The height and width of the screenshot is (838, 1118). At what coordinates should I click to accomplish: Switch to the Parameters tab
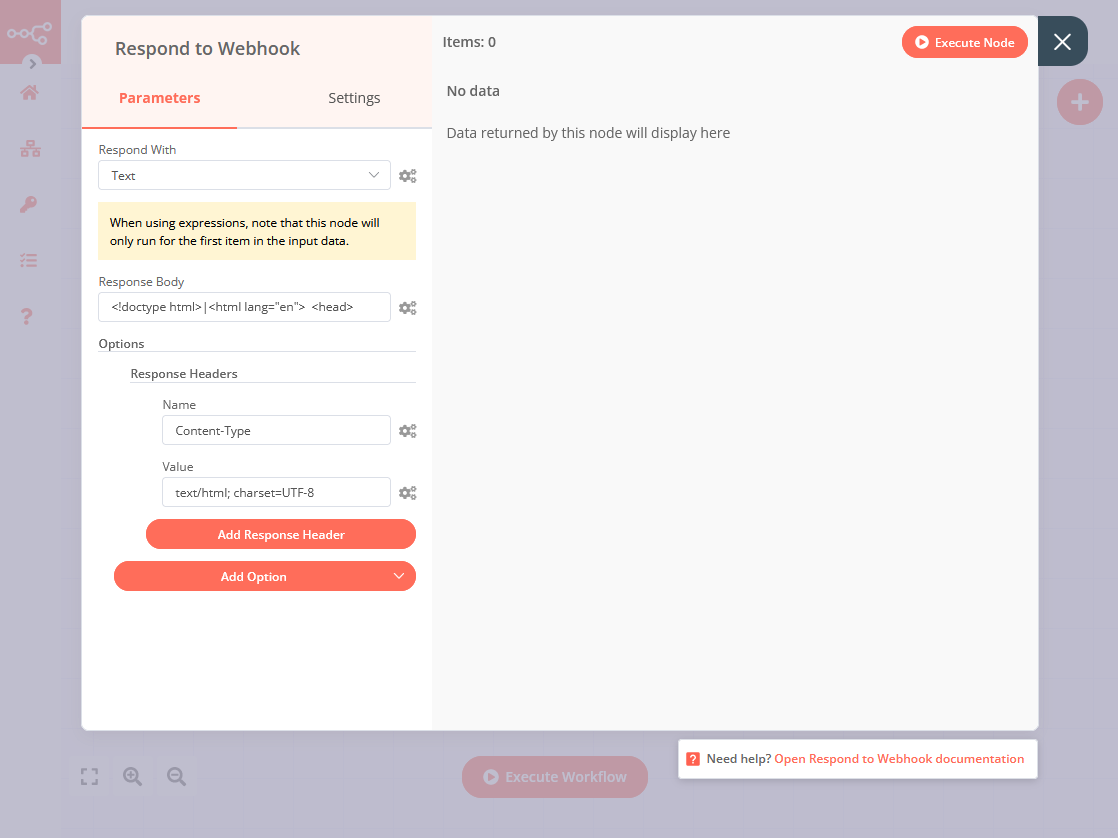(159, 98)
